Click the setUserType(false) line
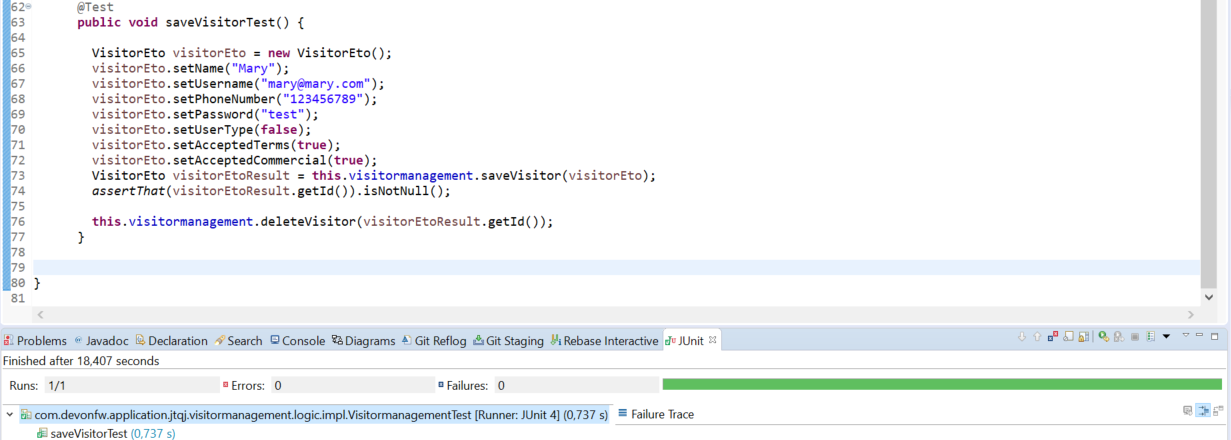The height and width of the screenshot is (440, 1231). click(201, 129)
